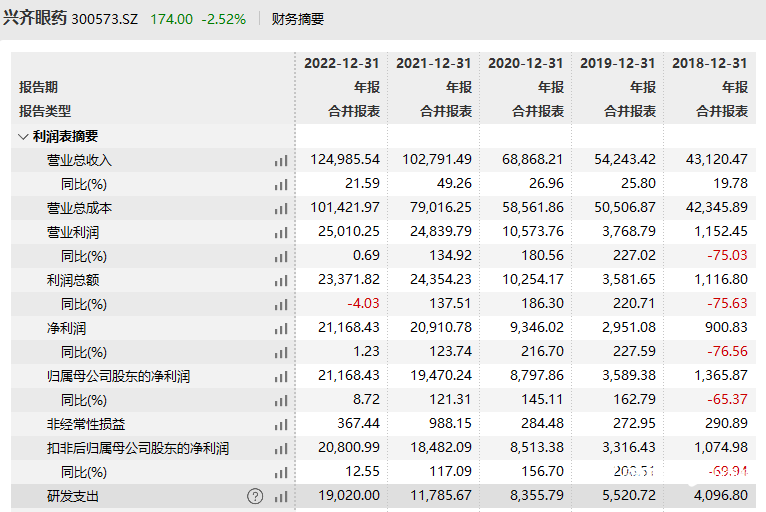Click net profit value 9,346.02
766x512 pixels.
click(x=536, y=327)
